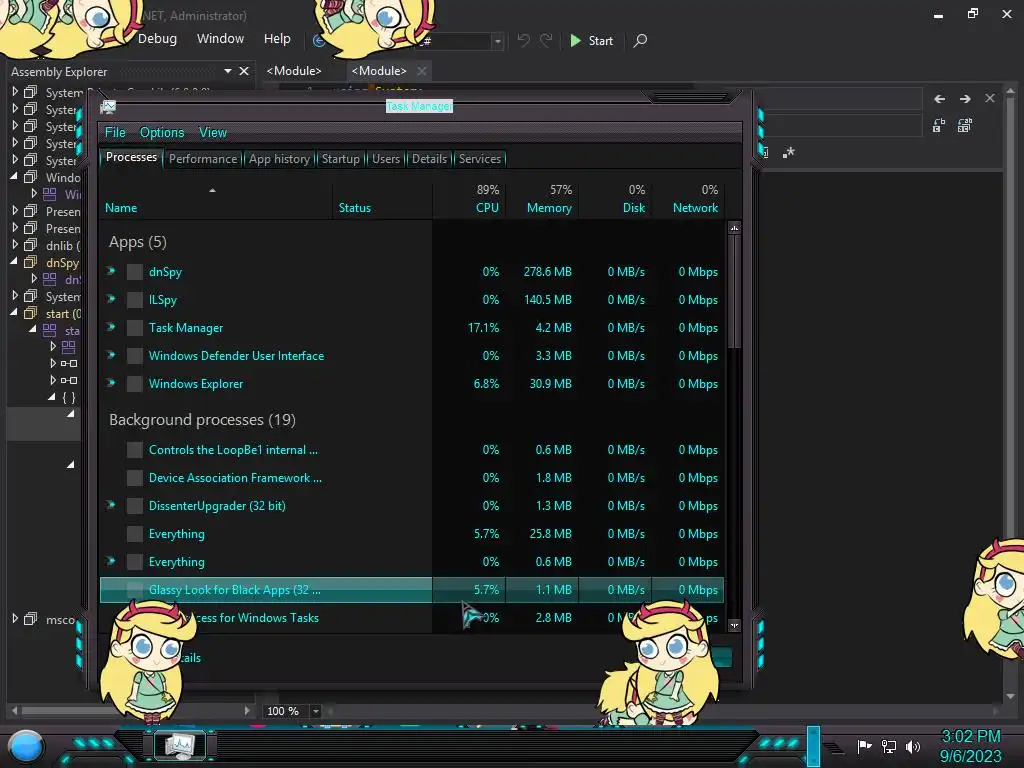
Task: Sort processes by Status column
Action: [x=382, y=201]
